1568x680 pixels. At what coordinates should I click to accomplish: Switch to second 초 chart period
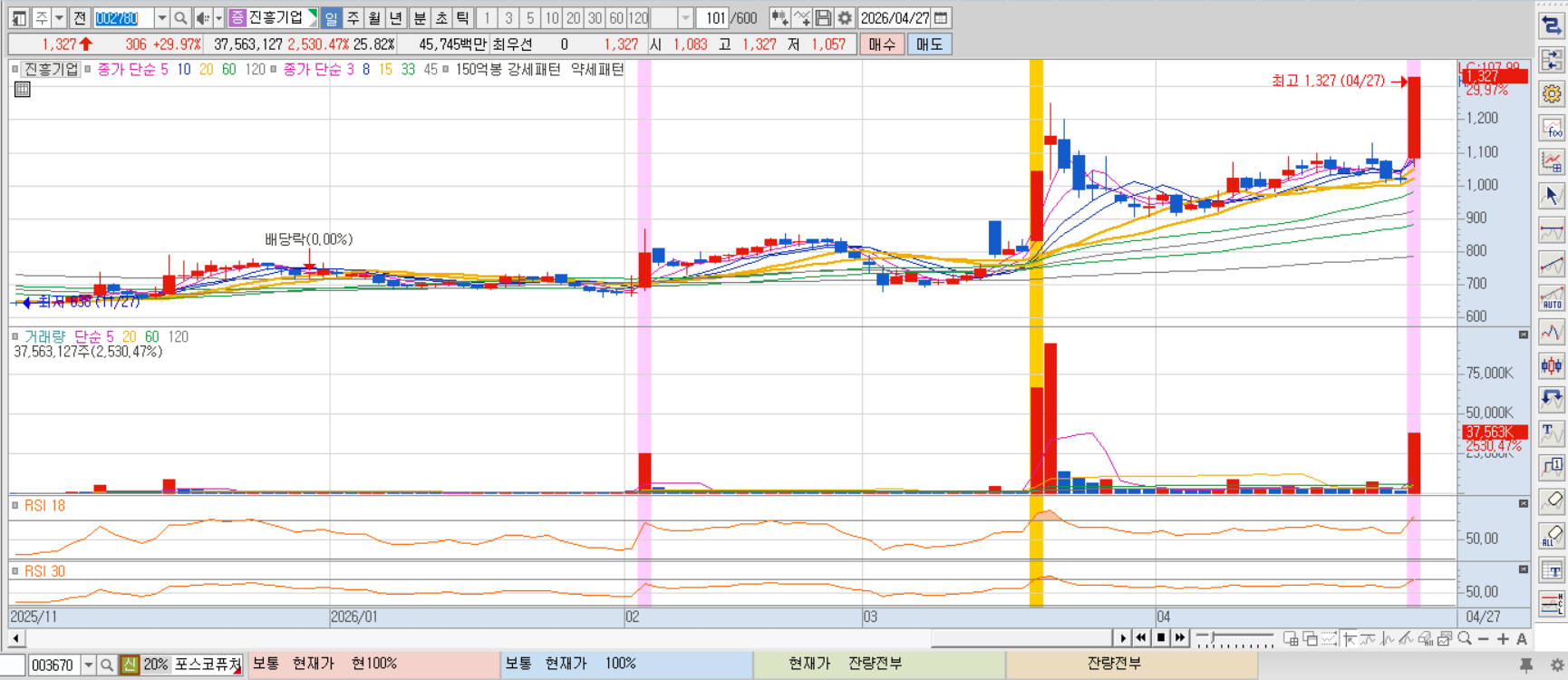(x=441, y=18)
